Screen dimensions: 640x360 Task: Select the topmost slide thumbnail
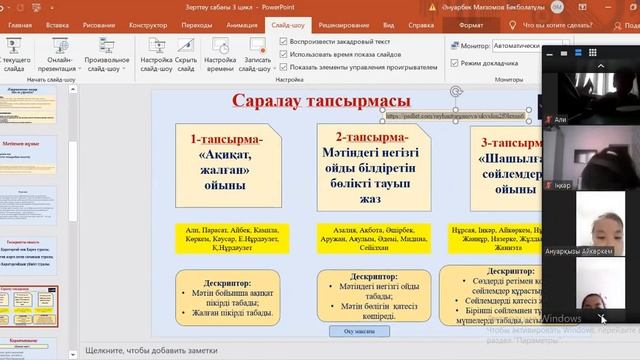pos(28,104)
